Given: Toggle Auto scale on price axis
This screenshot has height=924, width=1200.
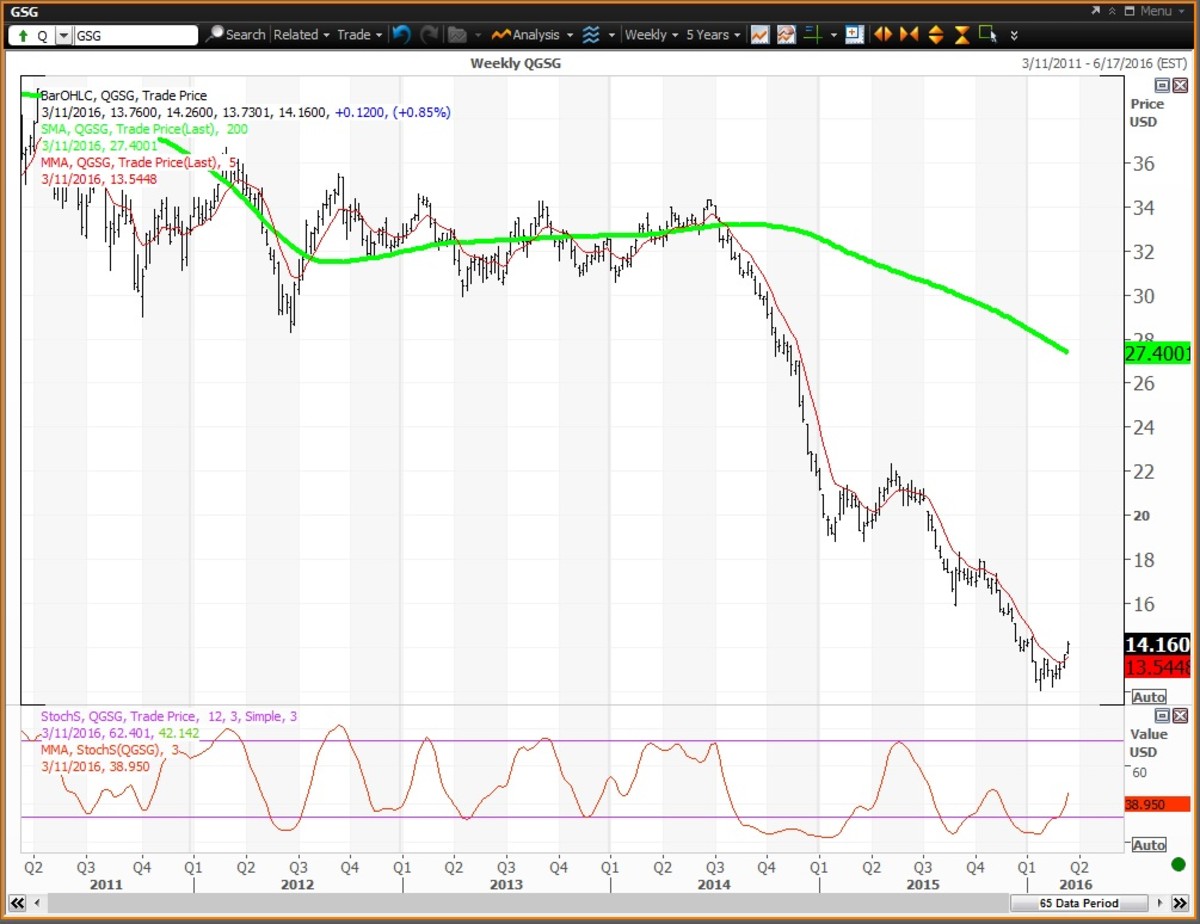Looking at the screenshot, I should [1149, 697].
